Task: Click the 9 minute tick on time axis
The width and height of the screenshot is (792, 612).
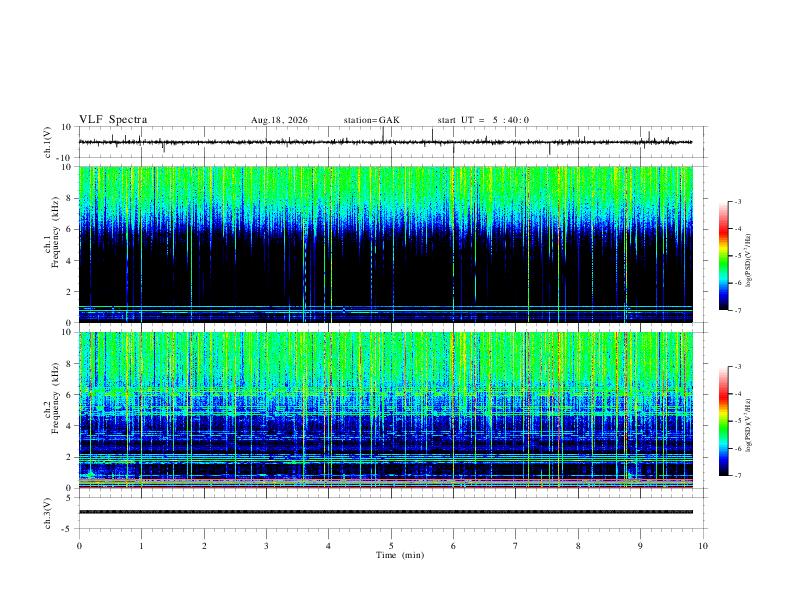Action: point(640,546)
